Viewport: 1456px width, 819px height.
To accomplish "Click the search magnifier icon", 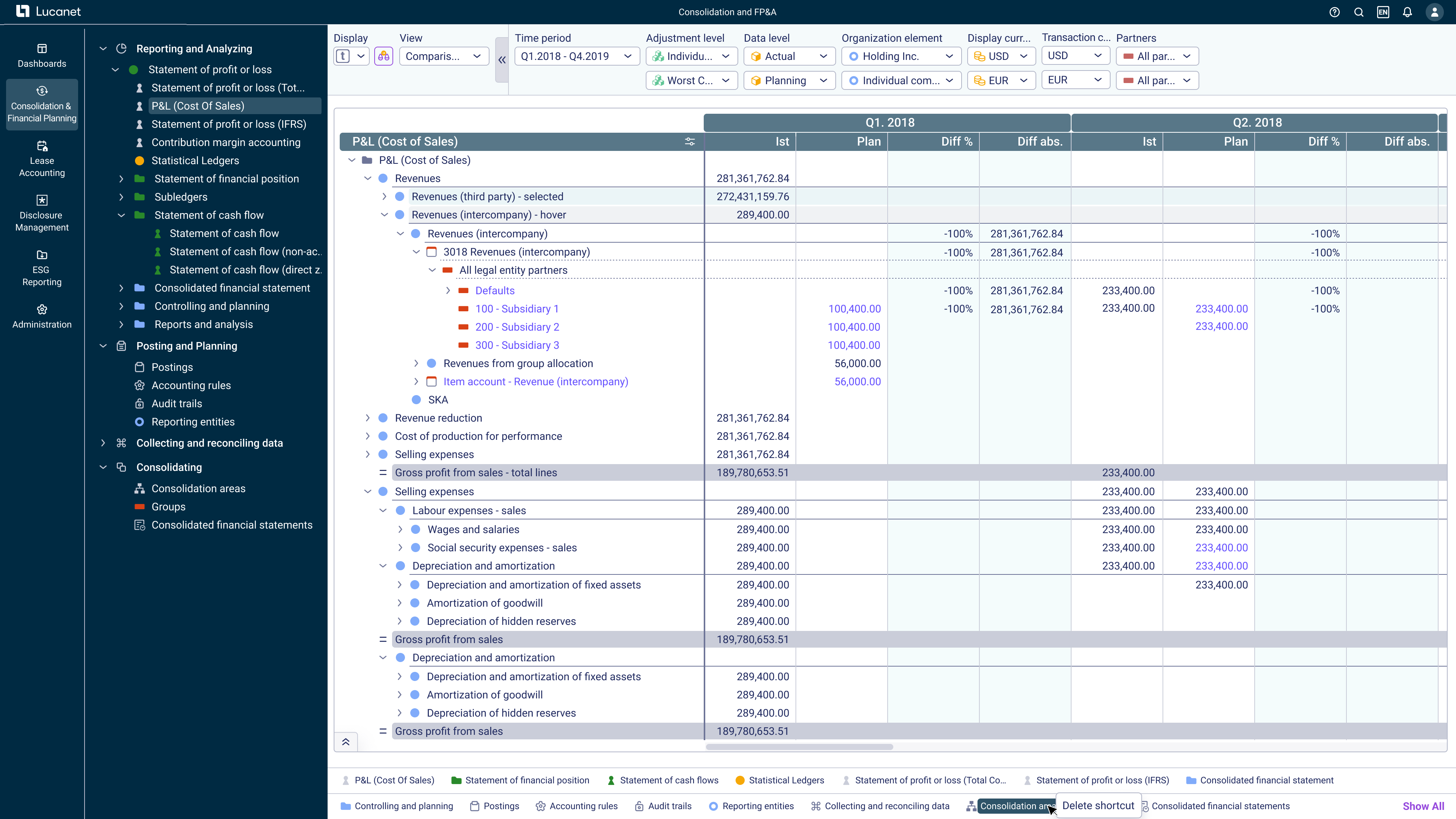I will coord(1359,12).
